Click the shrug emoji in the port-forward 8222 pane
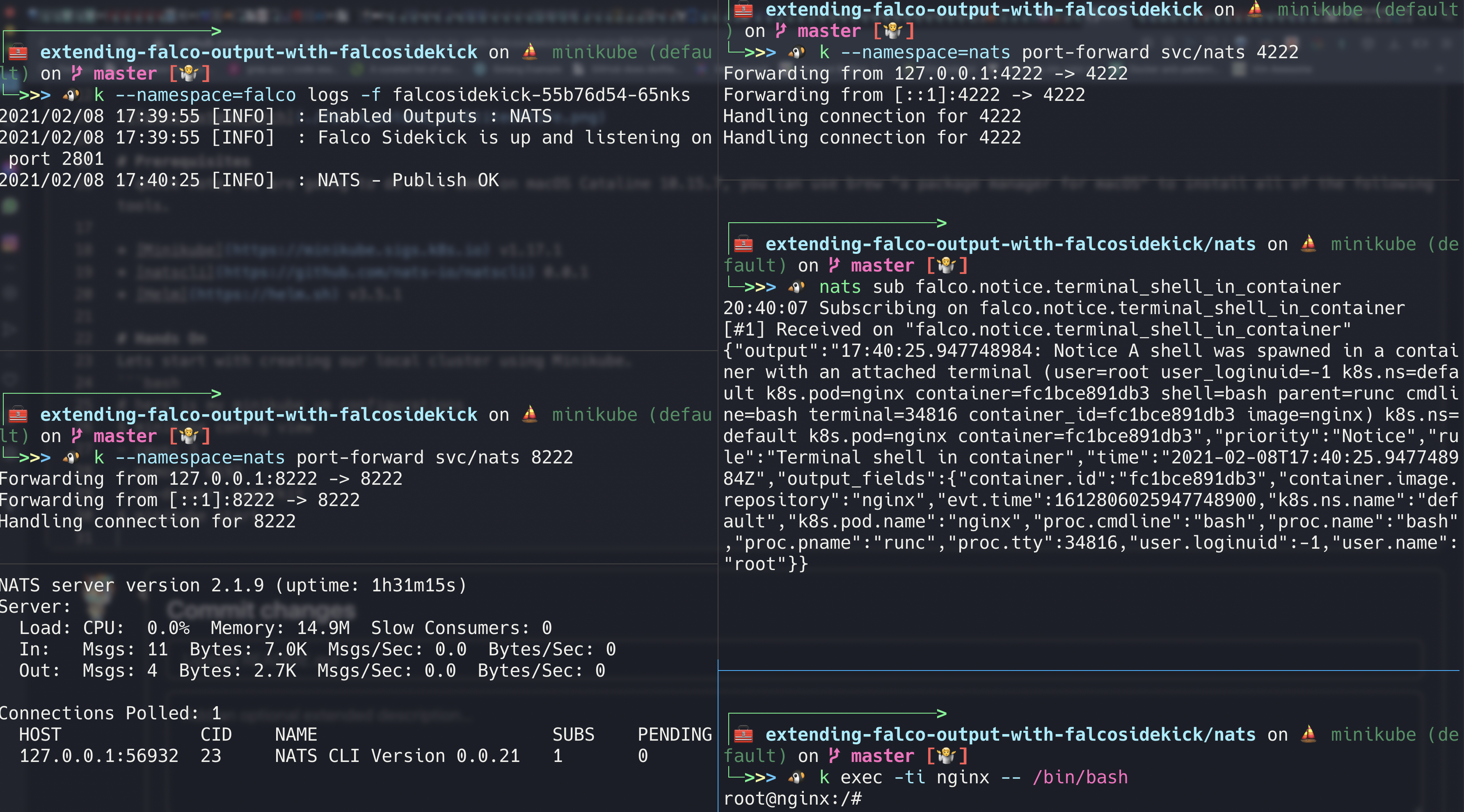The width and height of the screenshot is (1464, 812). pyautogui.click(x=189, y=436)
